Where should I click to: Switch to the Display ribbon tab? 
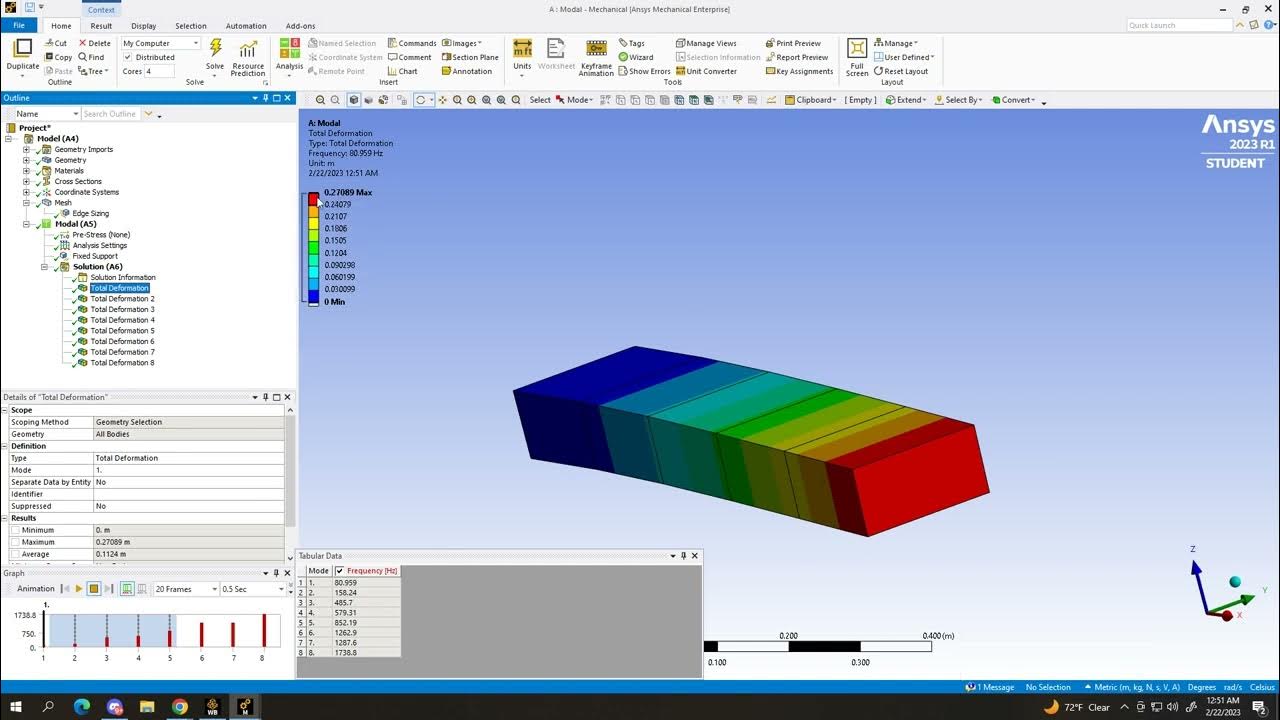pos(143,26)
